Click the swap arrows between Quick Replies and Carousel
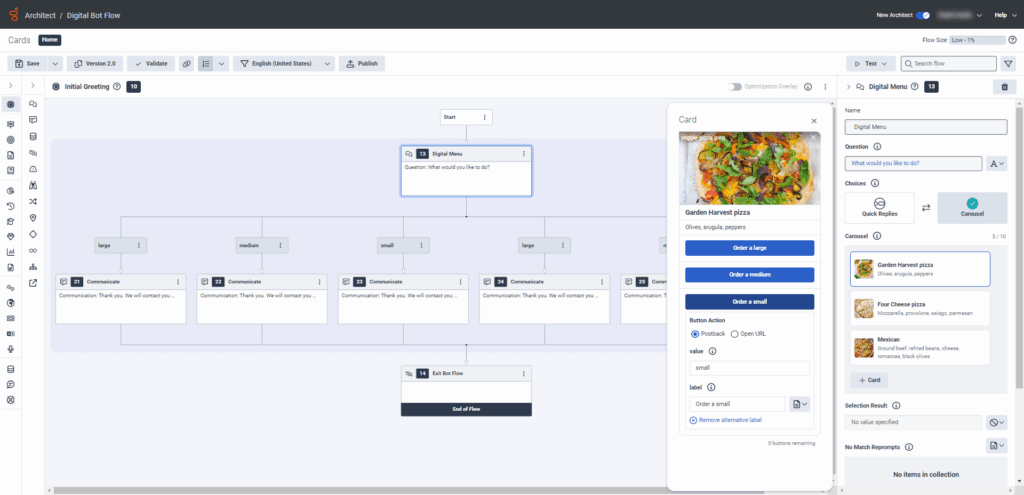The width and height of the screenshot is (1024, 495). [x=925, y=208]
